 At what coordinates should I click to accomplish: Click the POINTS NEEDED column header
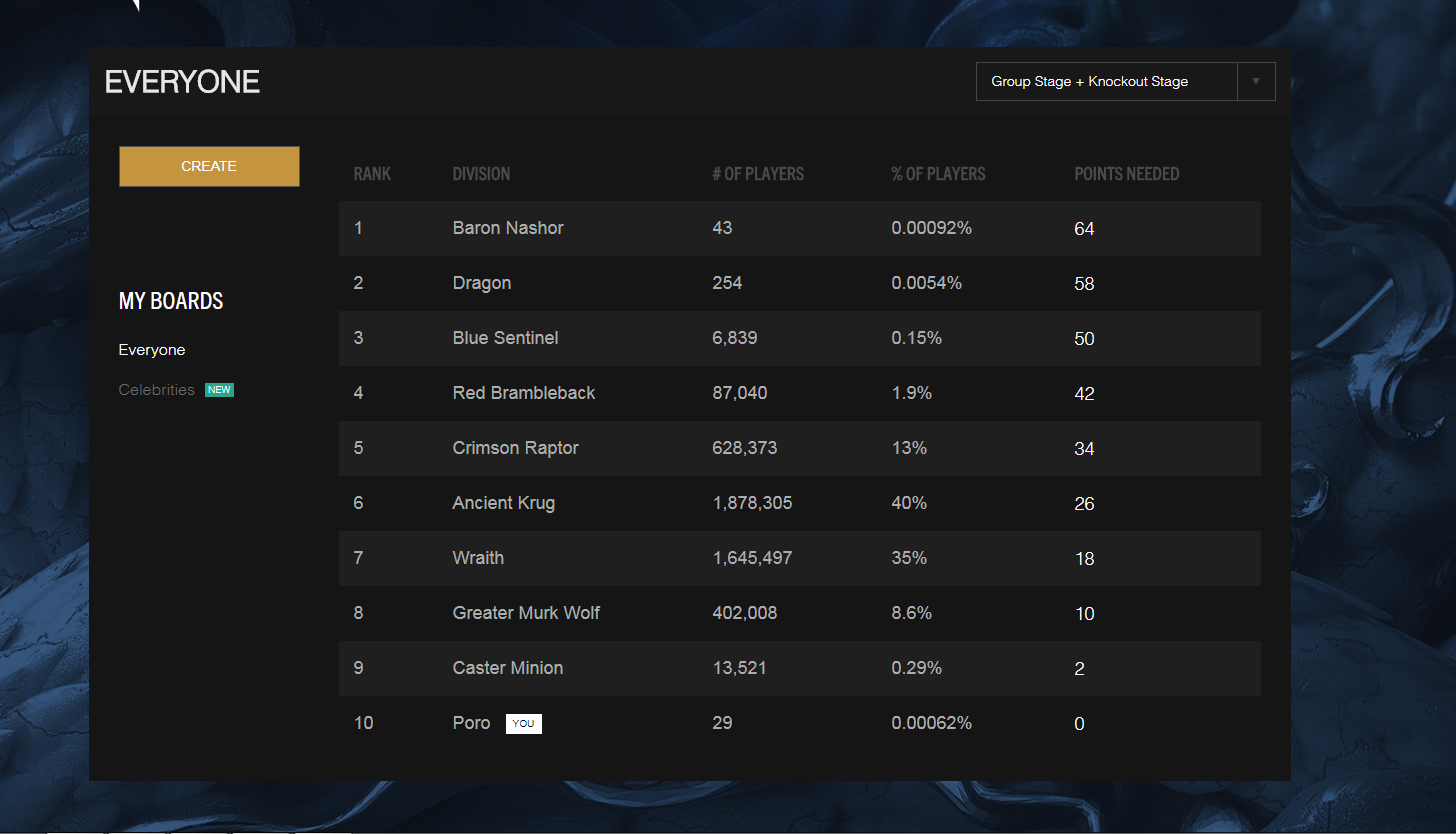[1127, 174]
